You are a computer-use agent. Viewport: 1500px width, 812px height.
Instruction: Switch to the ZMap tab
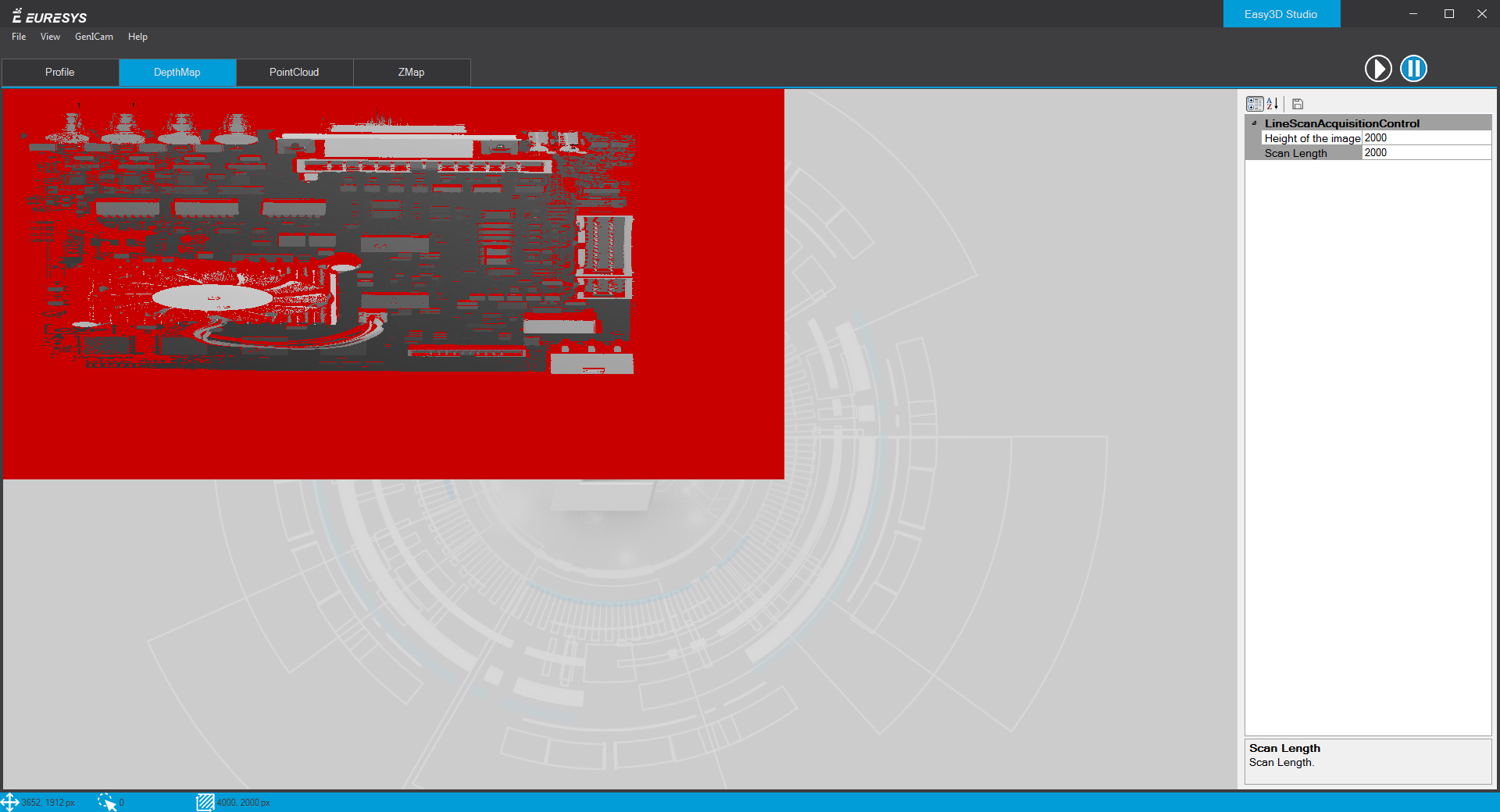[412, 73]
